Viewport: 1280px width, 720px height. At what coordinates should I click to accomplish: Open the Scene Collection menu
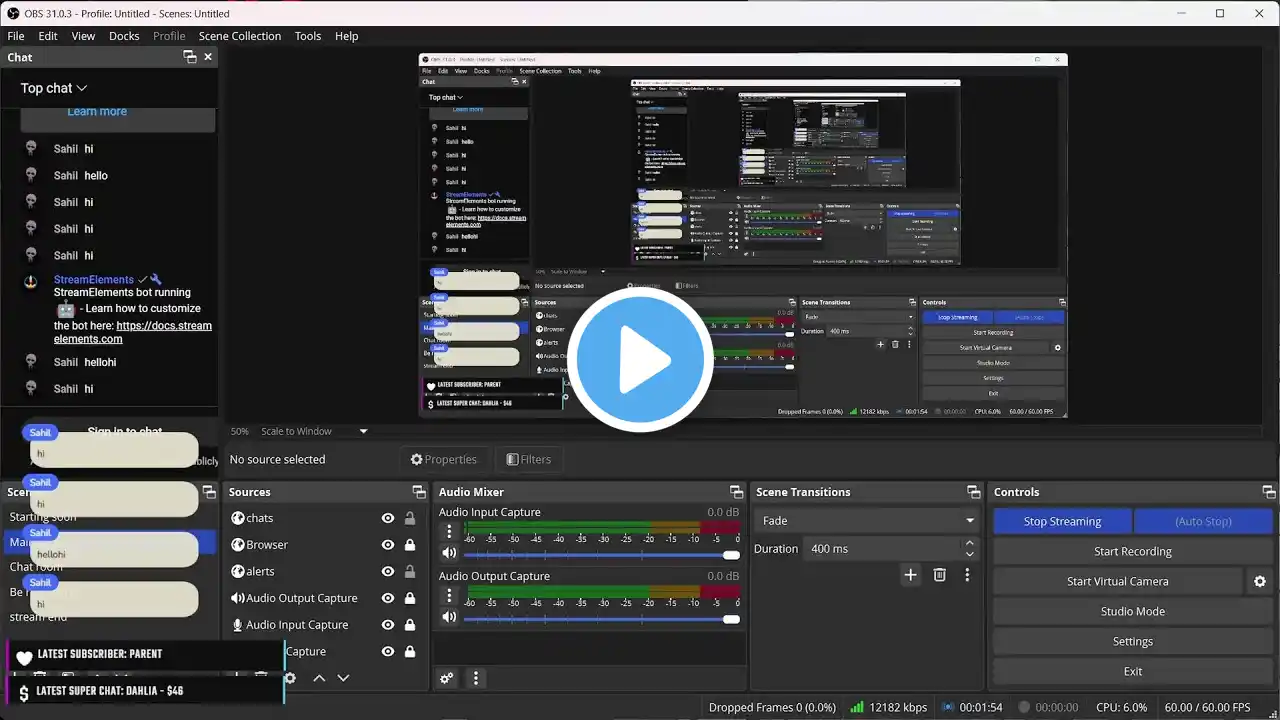[x=240, y=36]
